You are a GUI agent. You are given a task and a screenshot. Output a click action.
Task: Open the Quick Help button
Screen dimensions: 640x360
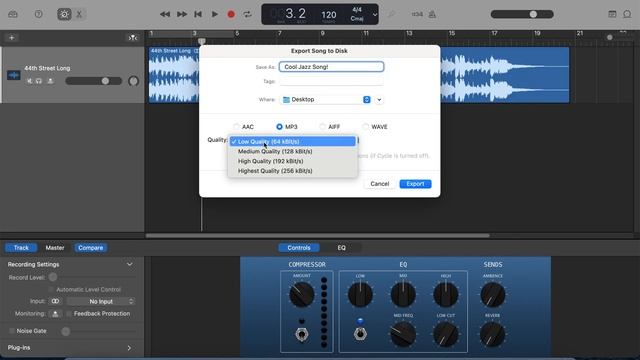(38, 14)
